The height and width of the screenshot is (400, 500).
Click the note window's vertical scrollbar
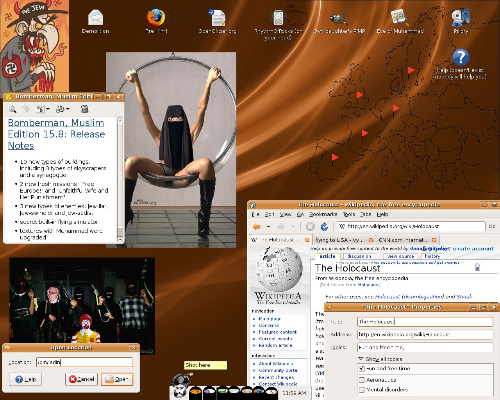[x=120, y=178]
